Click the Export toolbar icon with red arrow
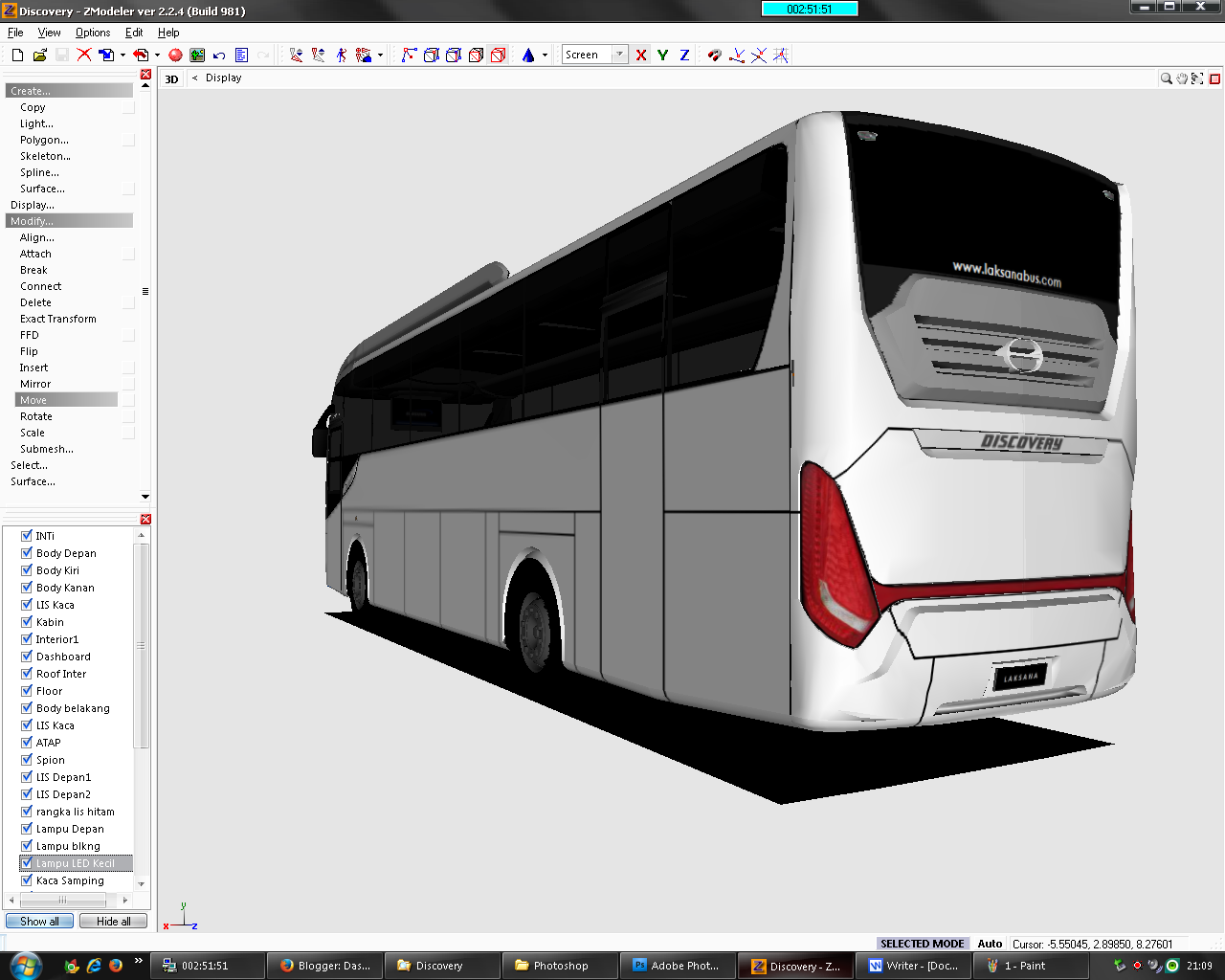 [141, 55]
